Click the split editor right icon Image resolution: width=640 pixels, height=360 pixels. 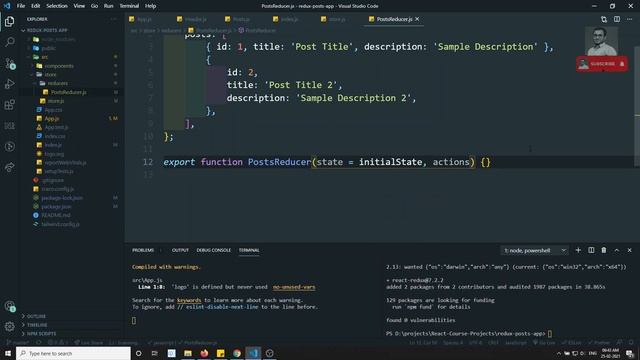pyautogui.click(x=617, y=19)
